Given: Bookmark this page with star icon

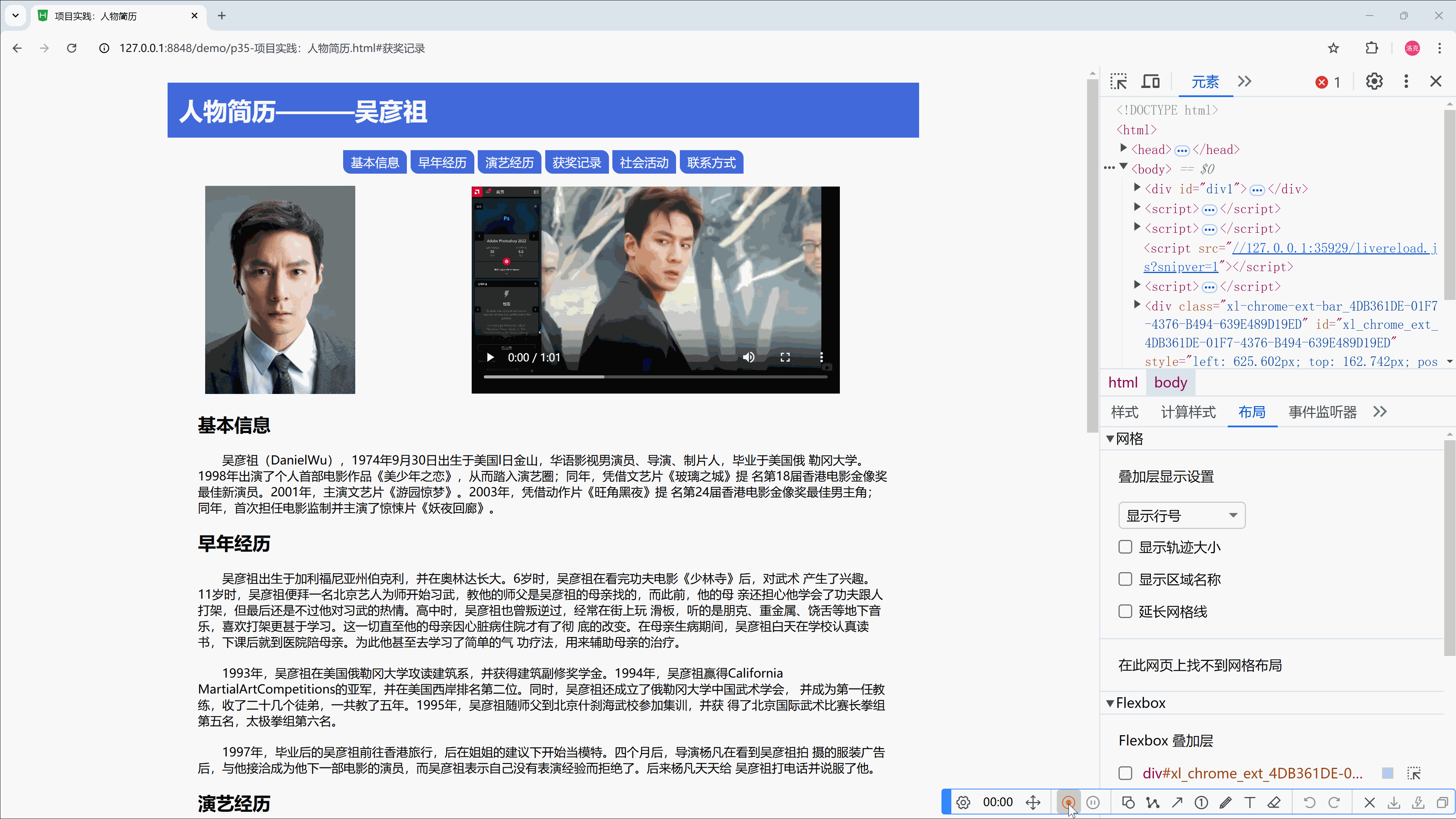Looking at the screenshot, I should (1334, 48).
